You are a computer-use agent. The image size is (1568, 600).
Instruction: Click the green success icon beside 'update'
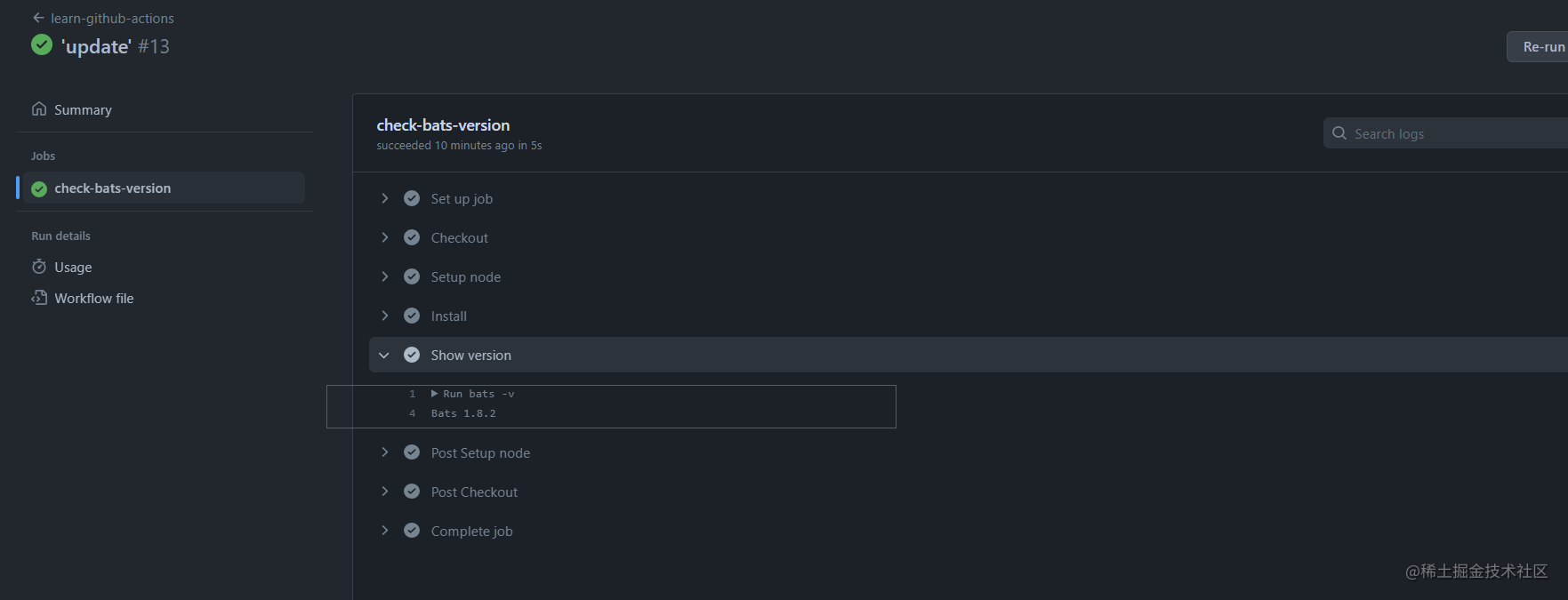pyautogui.click(x=42, y=45)
